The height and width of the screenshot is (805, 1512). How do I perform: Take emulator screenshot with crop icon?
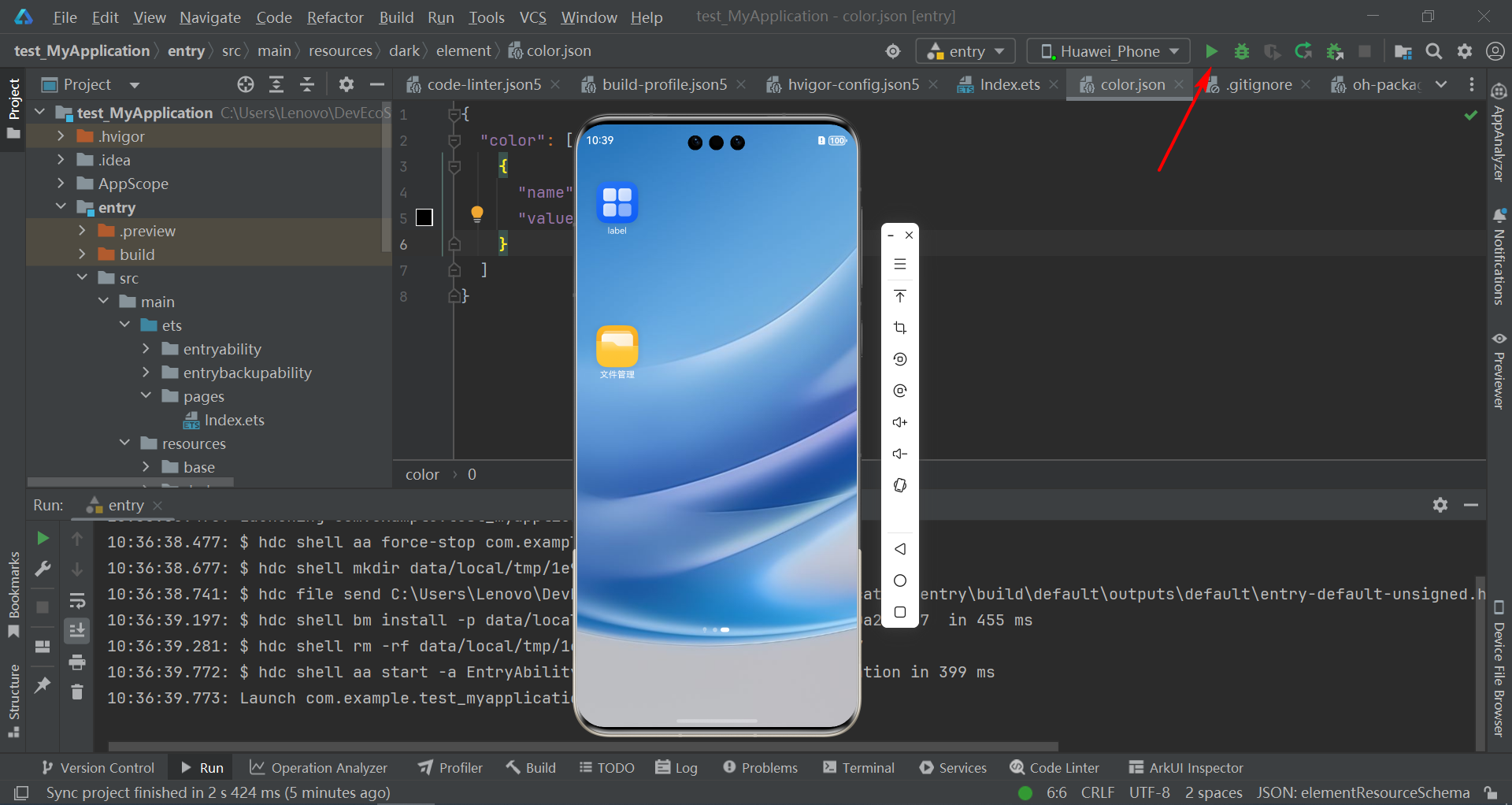[900, 328]
